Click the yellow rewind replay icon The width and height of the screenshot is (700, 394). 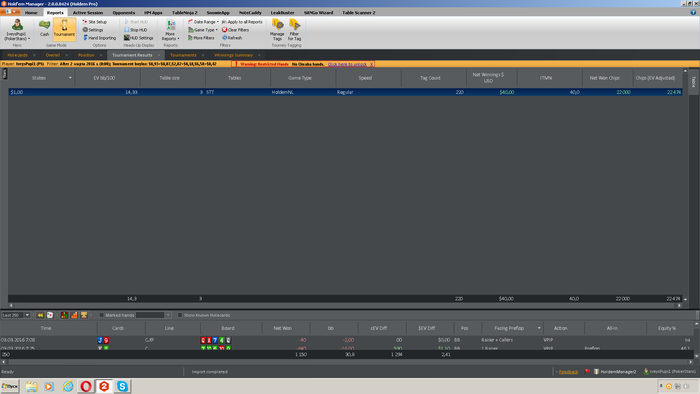tap(40, 315)
